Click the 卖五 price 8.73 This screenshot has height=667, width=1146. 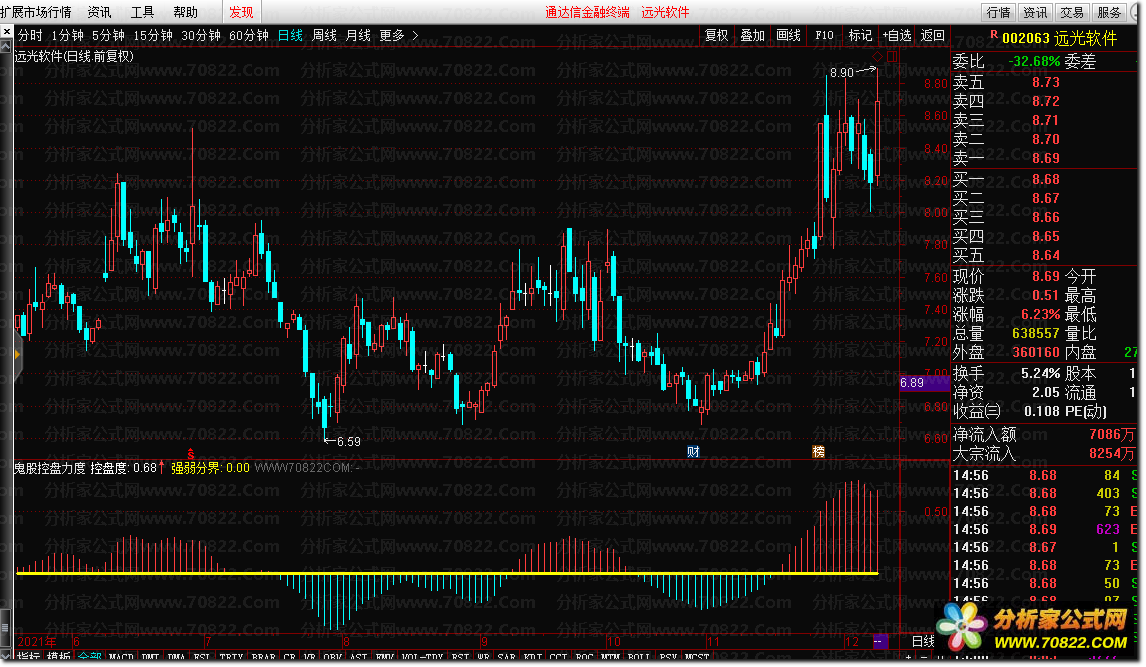1046,82
